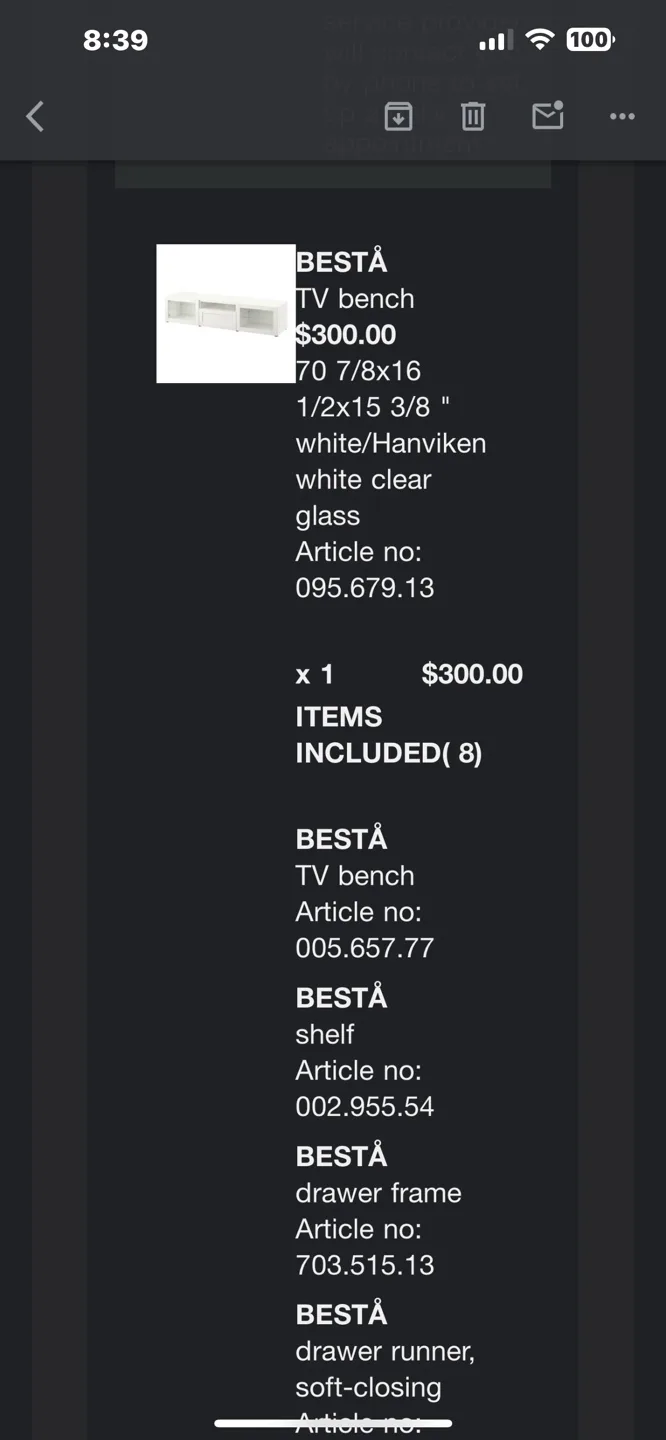
Task: Tap article number 703.515.13 for drawer frame
Action: pyautogui.click(x=365, y=1265)
